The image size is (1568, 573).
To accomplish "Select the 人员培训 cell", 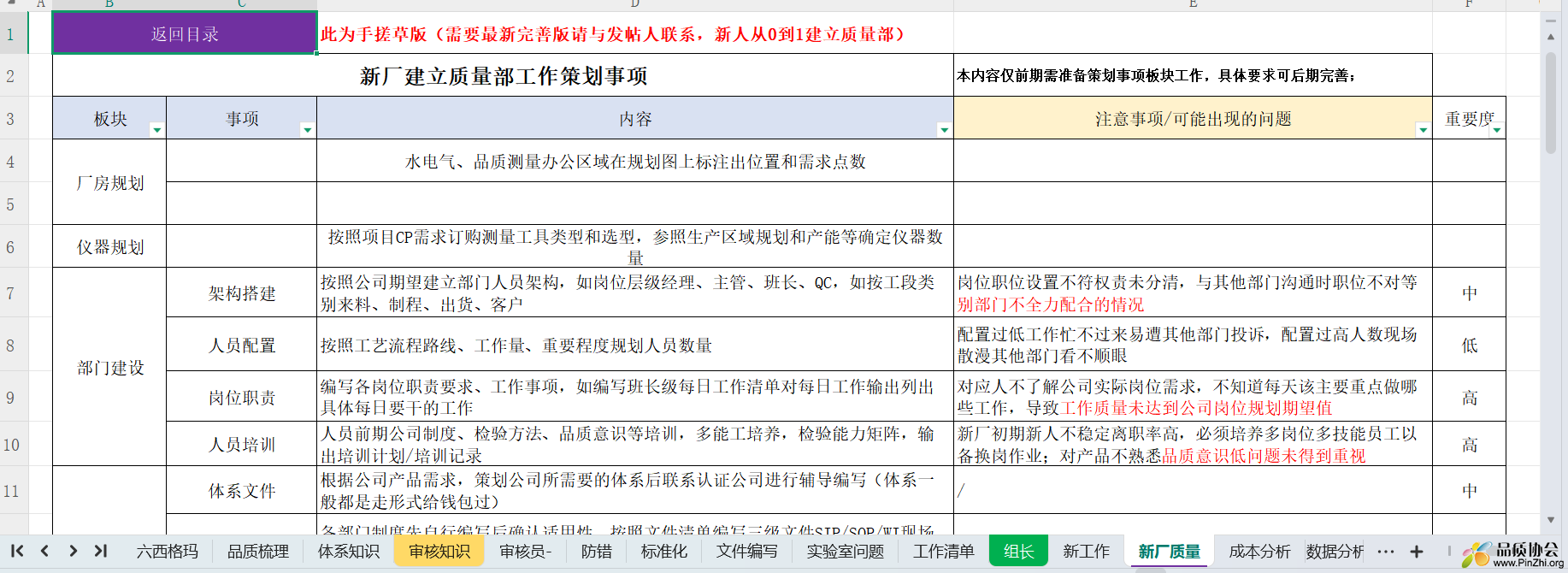I will pyautogui.click(x=242, y=445).
